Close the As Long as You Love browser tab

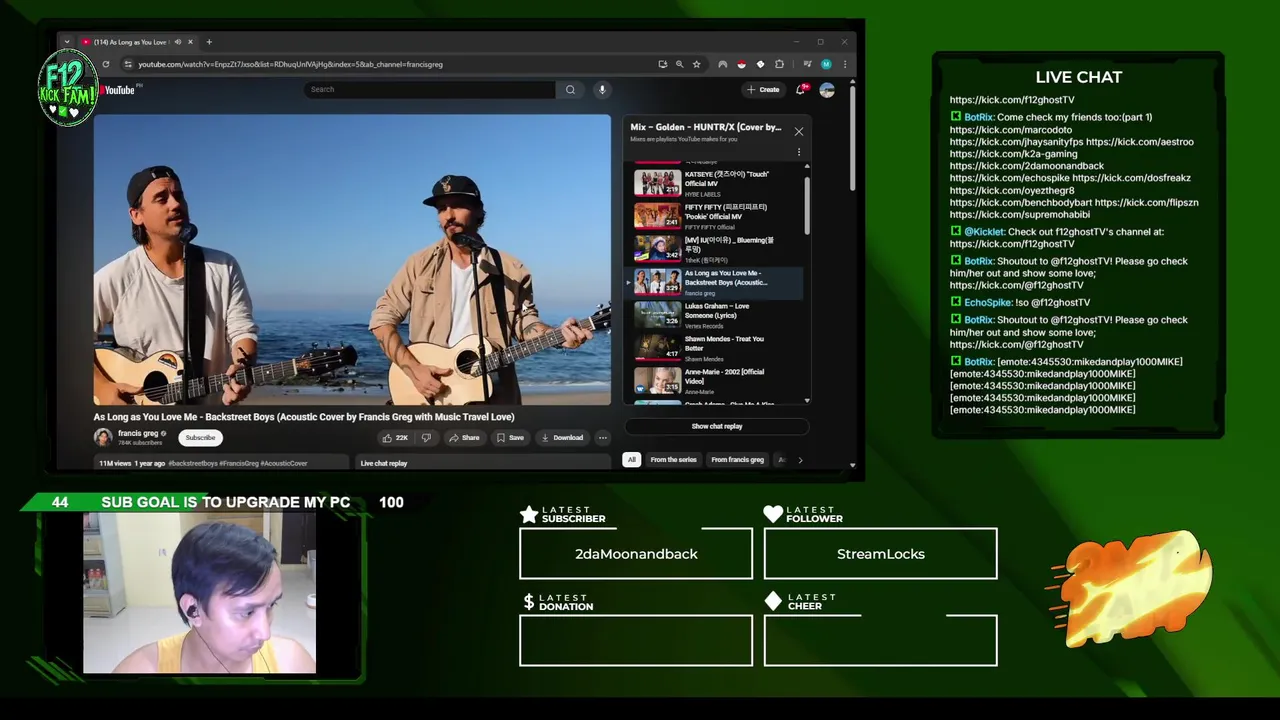[x=190, y=42]
